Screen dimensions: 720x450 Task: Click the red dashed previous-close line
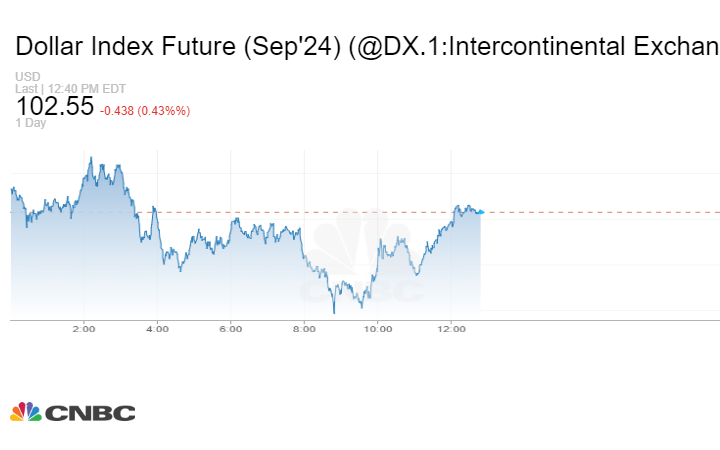[600, 212]
